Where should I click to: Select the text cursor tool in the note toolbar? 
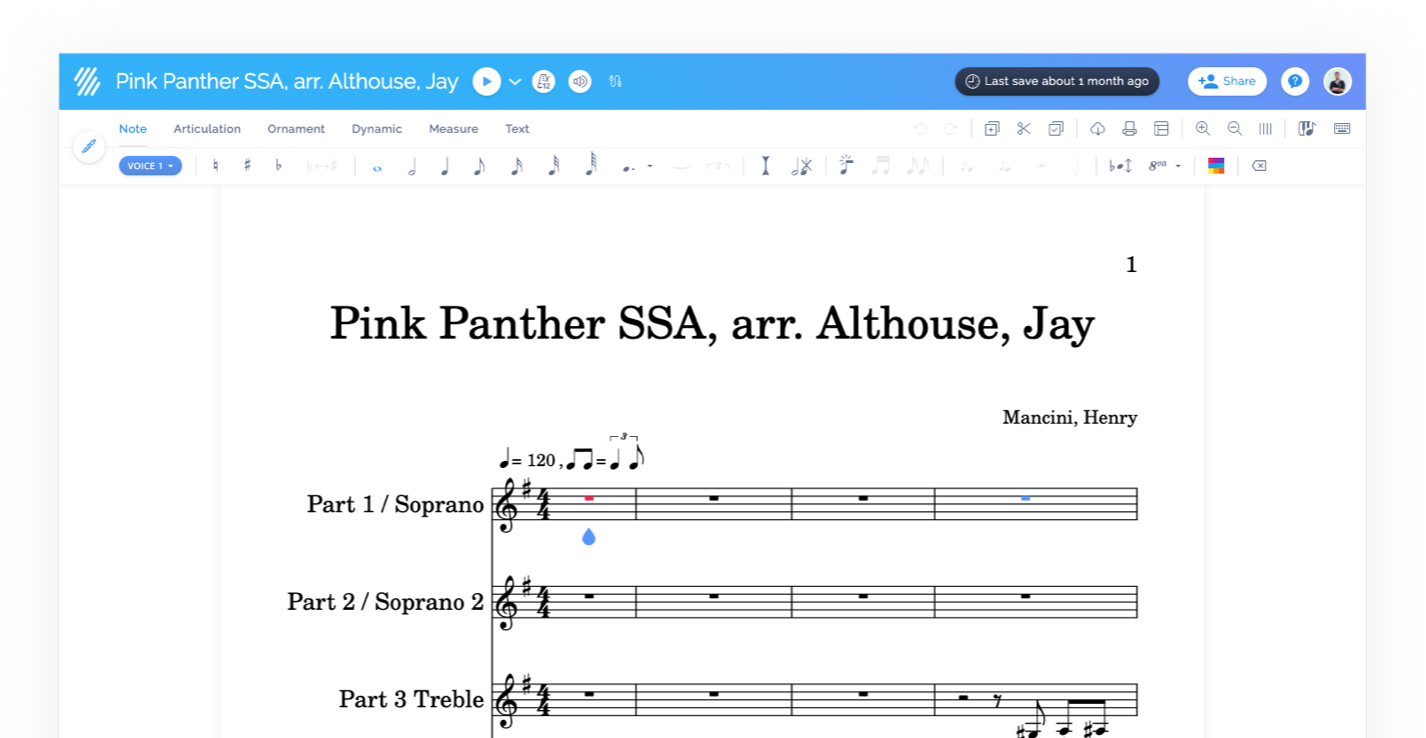coord(765,166)
